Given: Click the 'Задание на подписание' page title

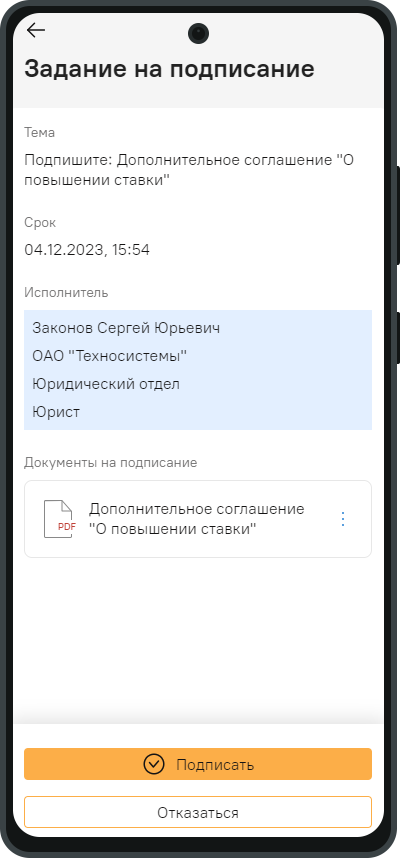Looking at the screenshot, I should click(x=169, y=69).
